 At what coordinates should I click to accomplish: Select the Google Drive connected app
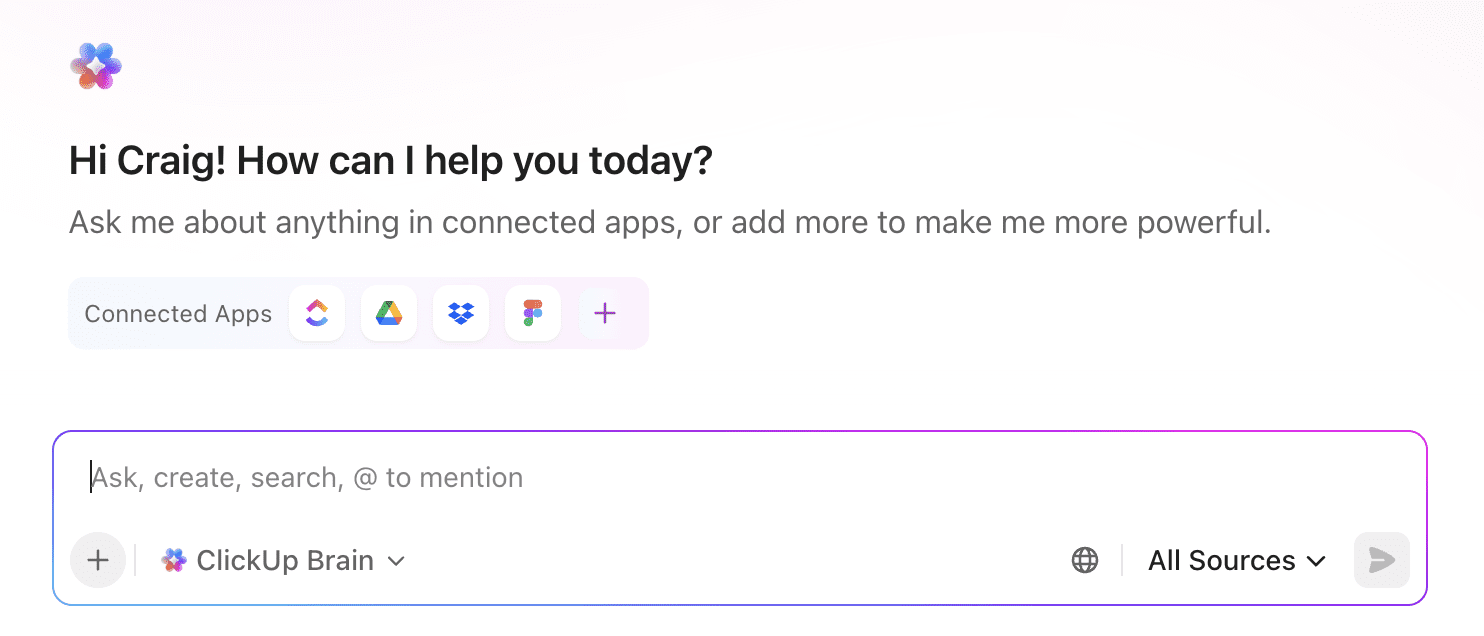389,314
